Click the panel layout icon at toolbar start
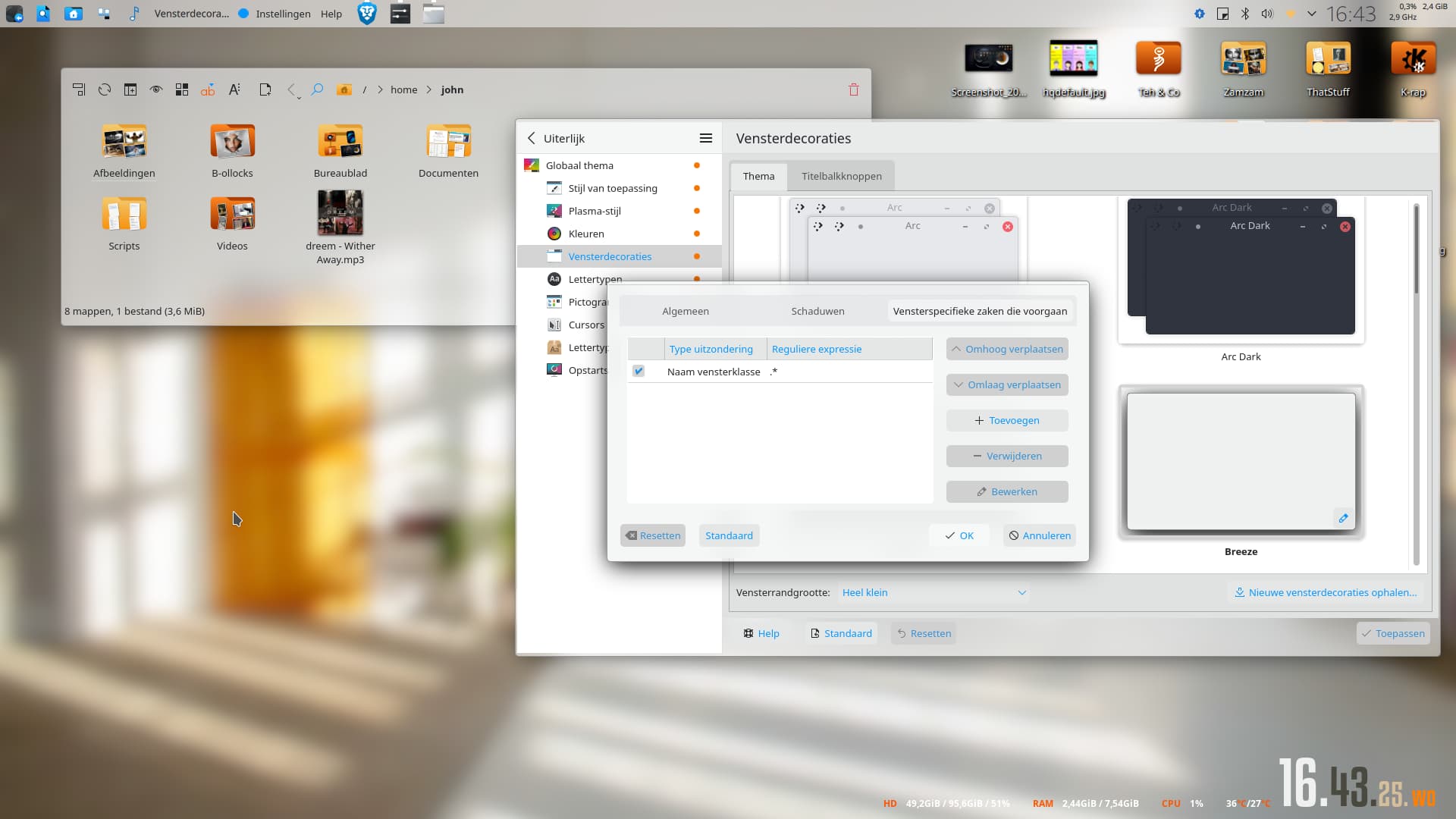Screen dimensions: 1456x819 [79, 89]
